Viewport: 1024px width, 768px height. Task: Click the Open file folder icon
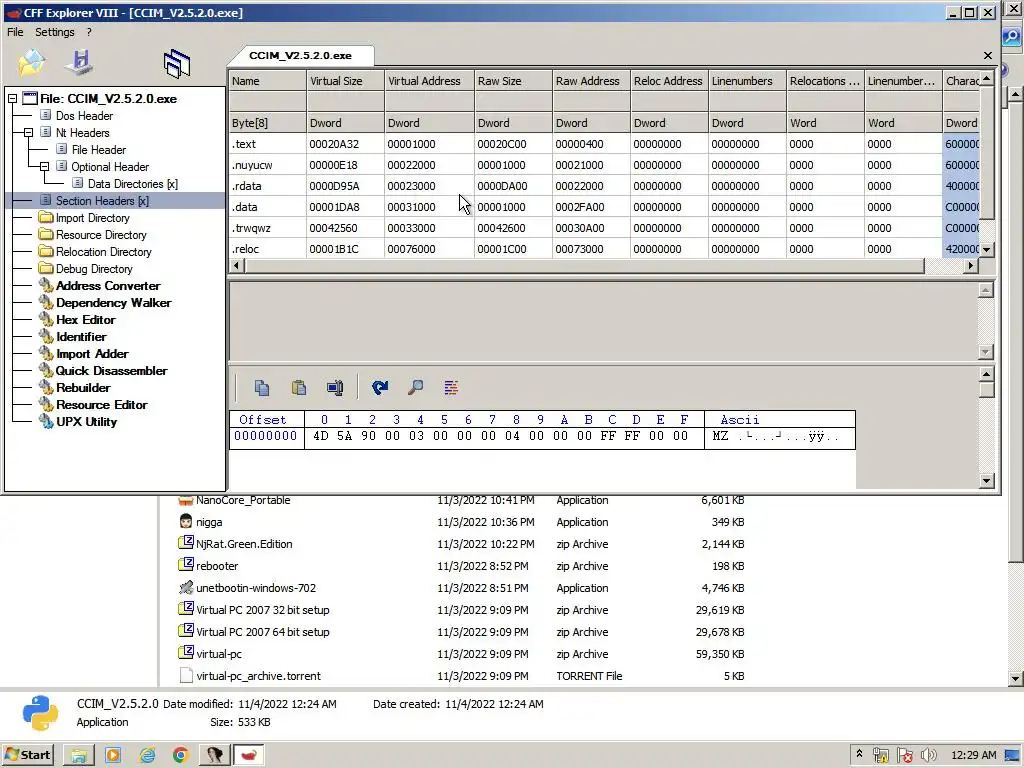pos(31,63)
